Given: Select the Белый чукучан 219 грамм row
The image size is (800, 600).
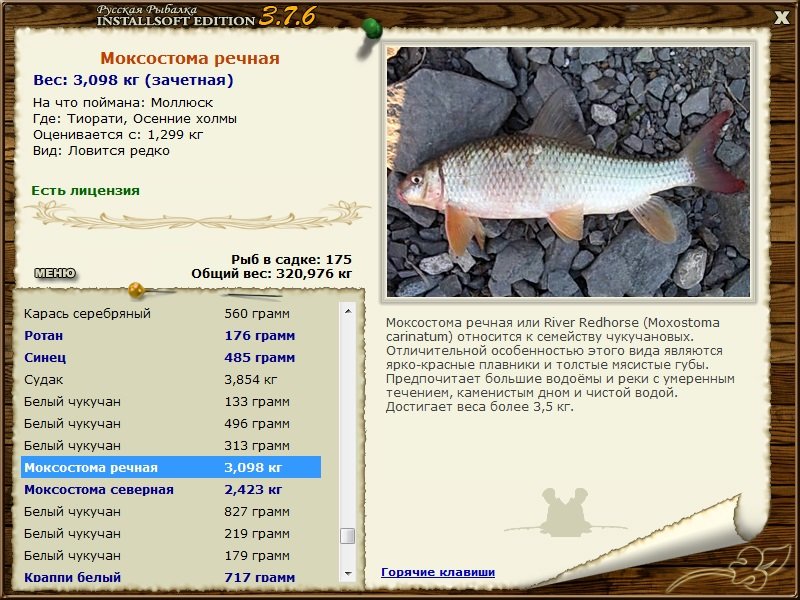Looking at the screenshot, I should 171,533.
